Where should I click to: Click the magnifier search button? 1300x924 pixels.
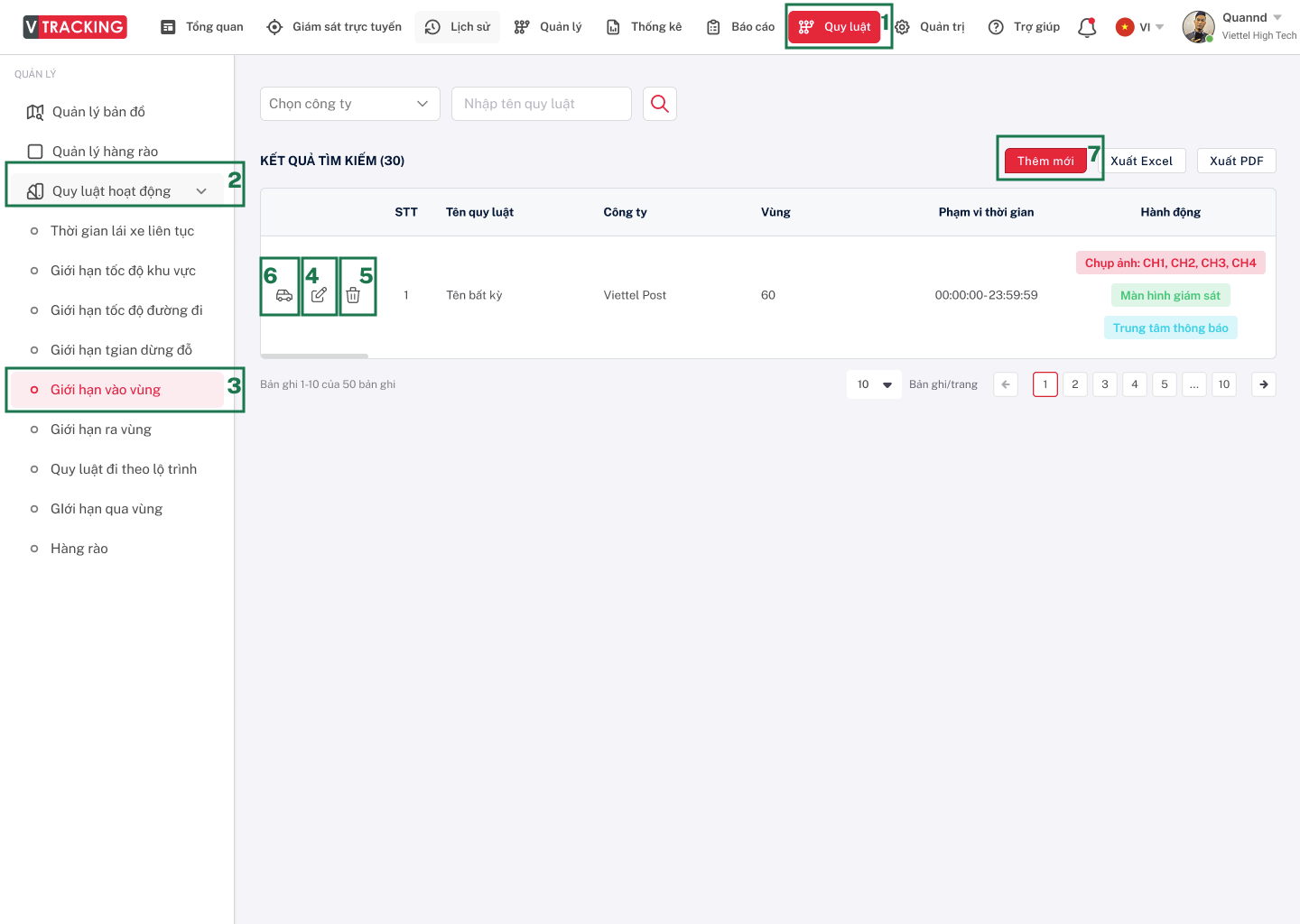tap(660, 104)
